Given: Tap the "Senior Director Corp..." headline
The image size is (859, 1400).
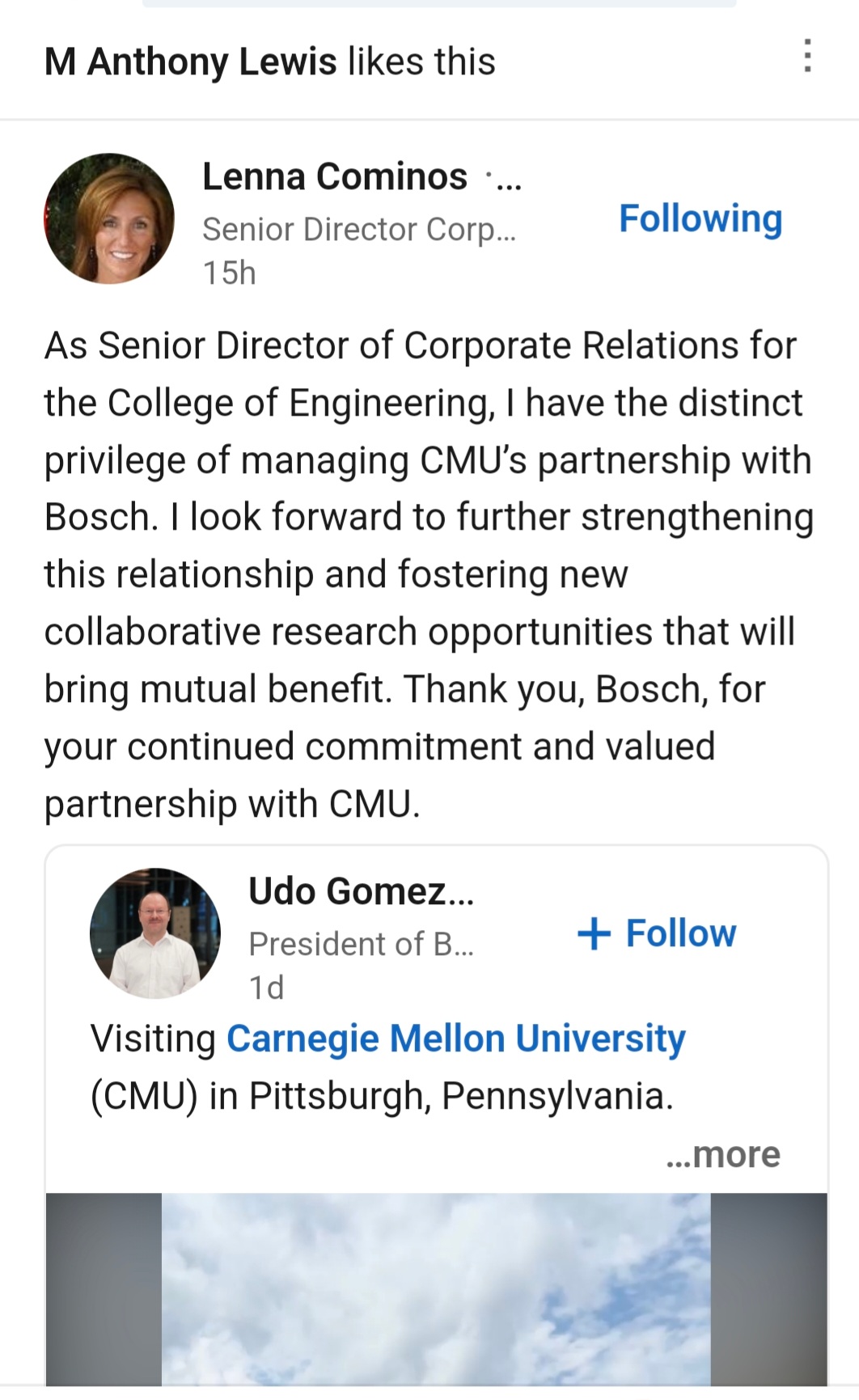Looking at the screenshot, I should (x=358, y=230).
